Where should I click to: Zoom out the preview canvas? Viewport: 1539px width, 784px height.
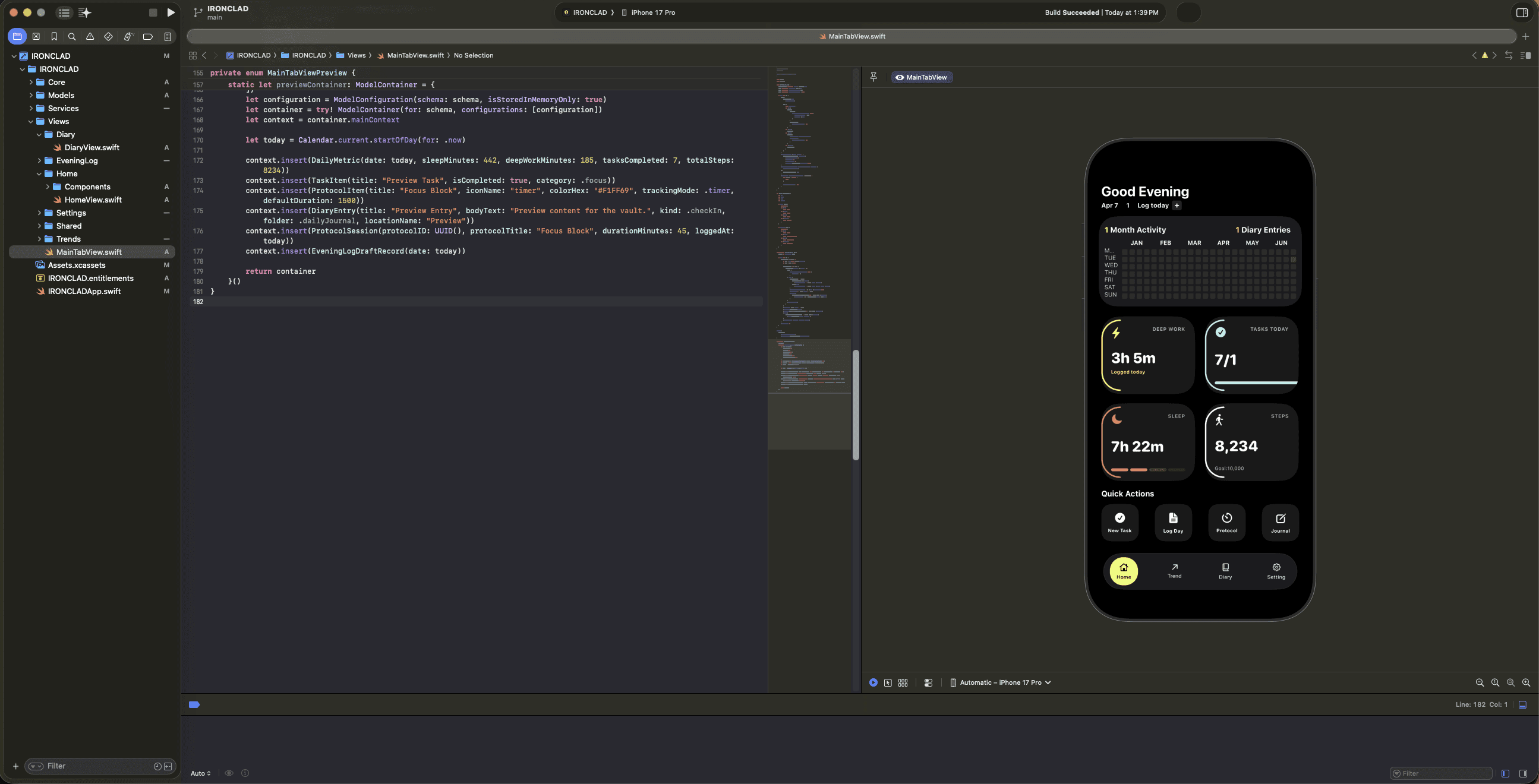(1480, 682)
